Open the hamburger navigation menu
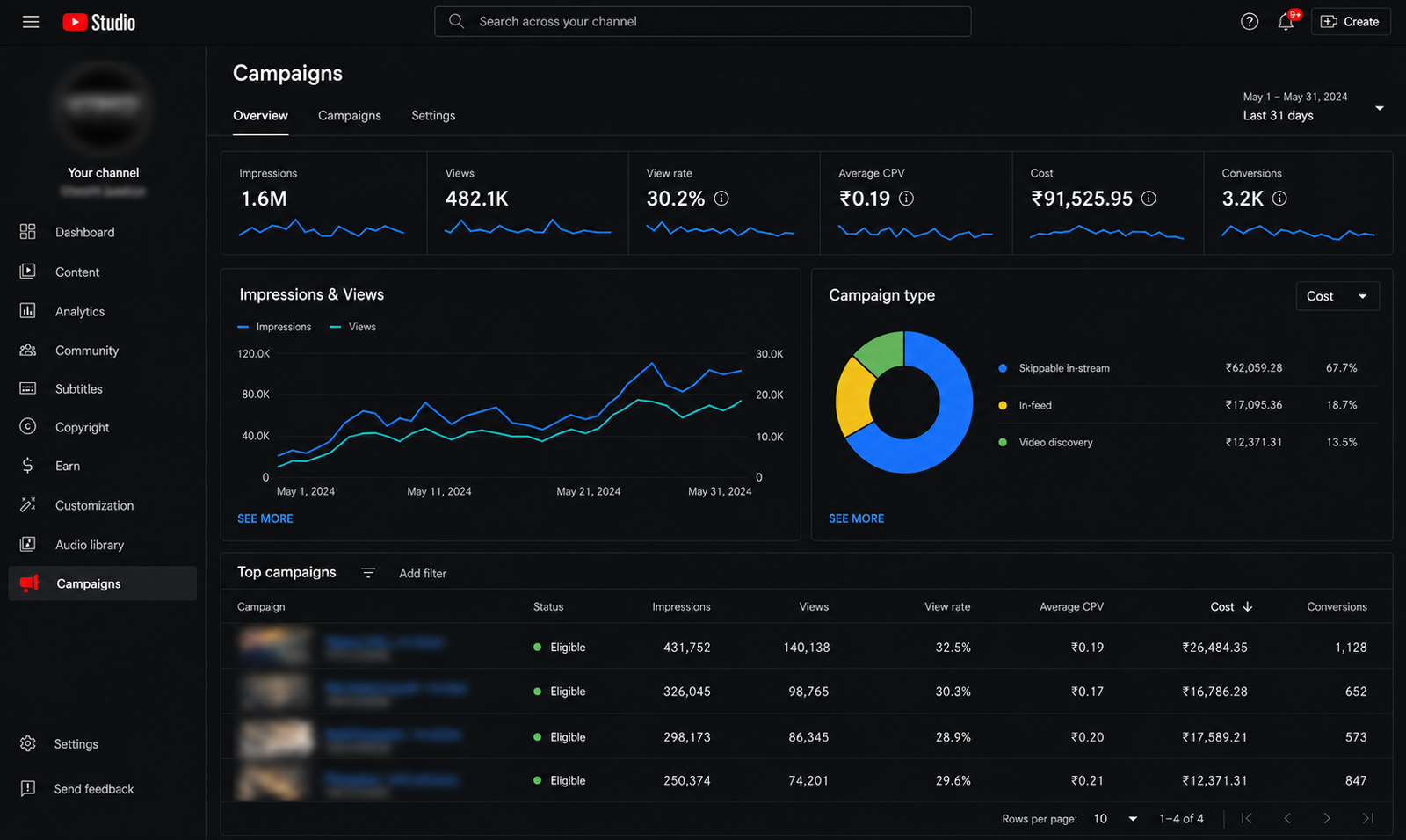The height and width of the screenshot is (840, 1406). [31, 22]
